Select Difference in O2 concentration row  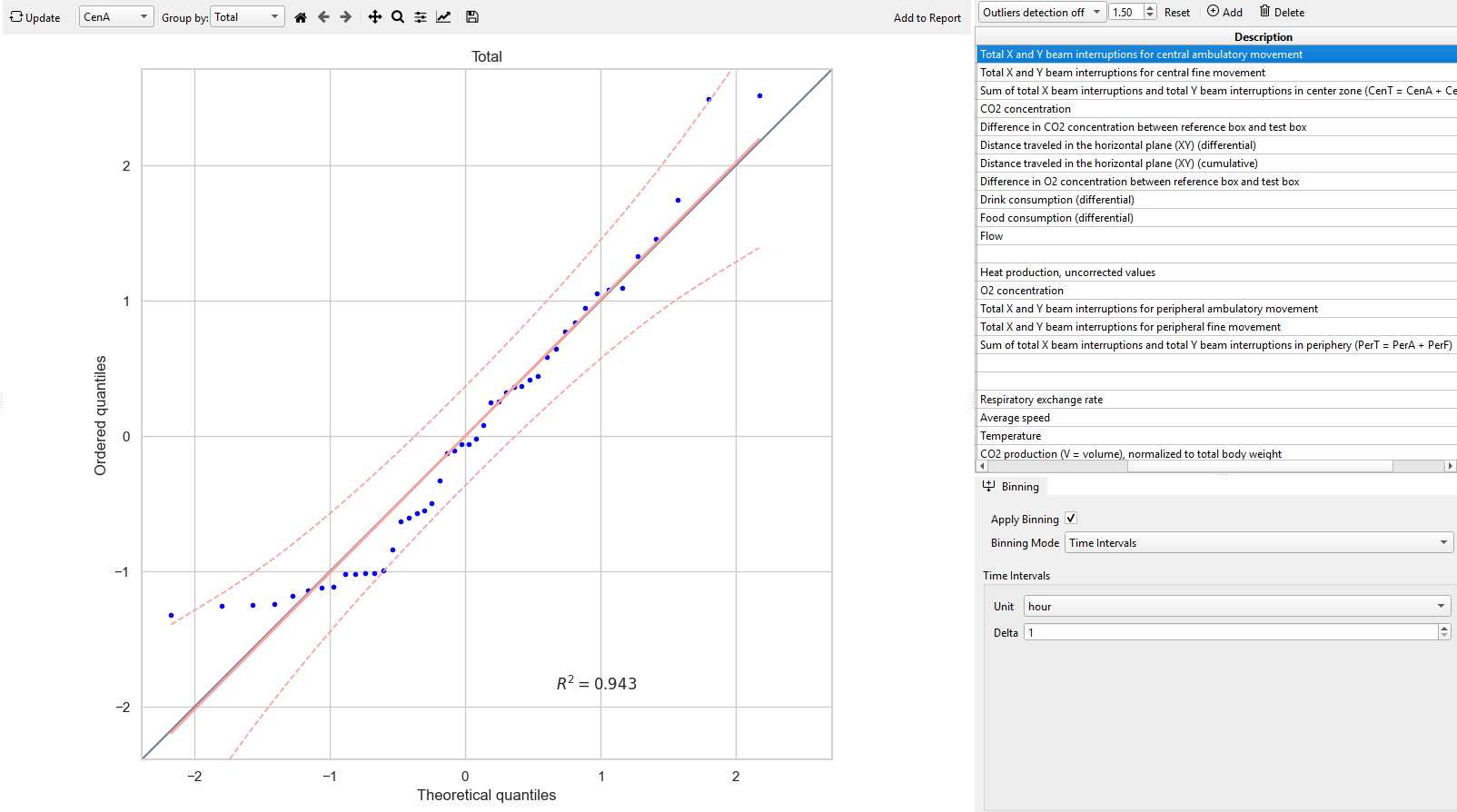click(1216, 182)
